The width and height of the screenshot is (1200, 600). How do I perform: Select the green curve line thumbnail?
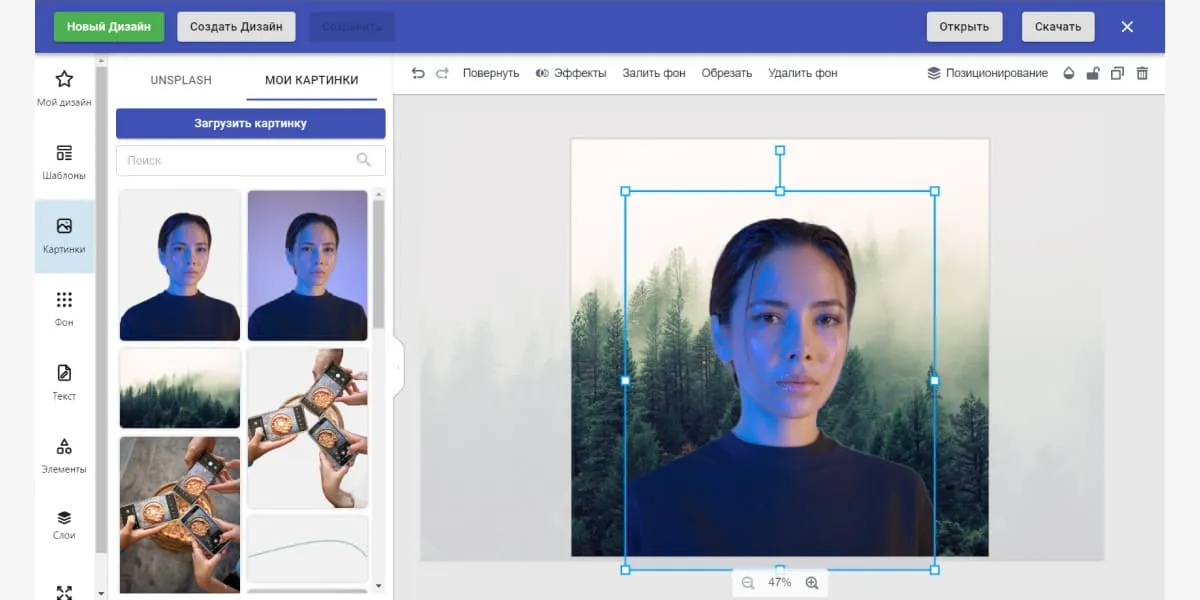pos(308,548)
